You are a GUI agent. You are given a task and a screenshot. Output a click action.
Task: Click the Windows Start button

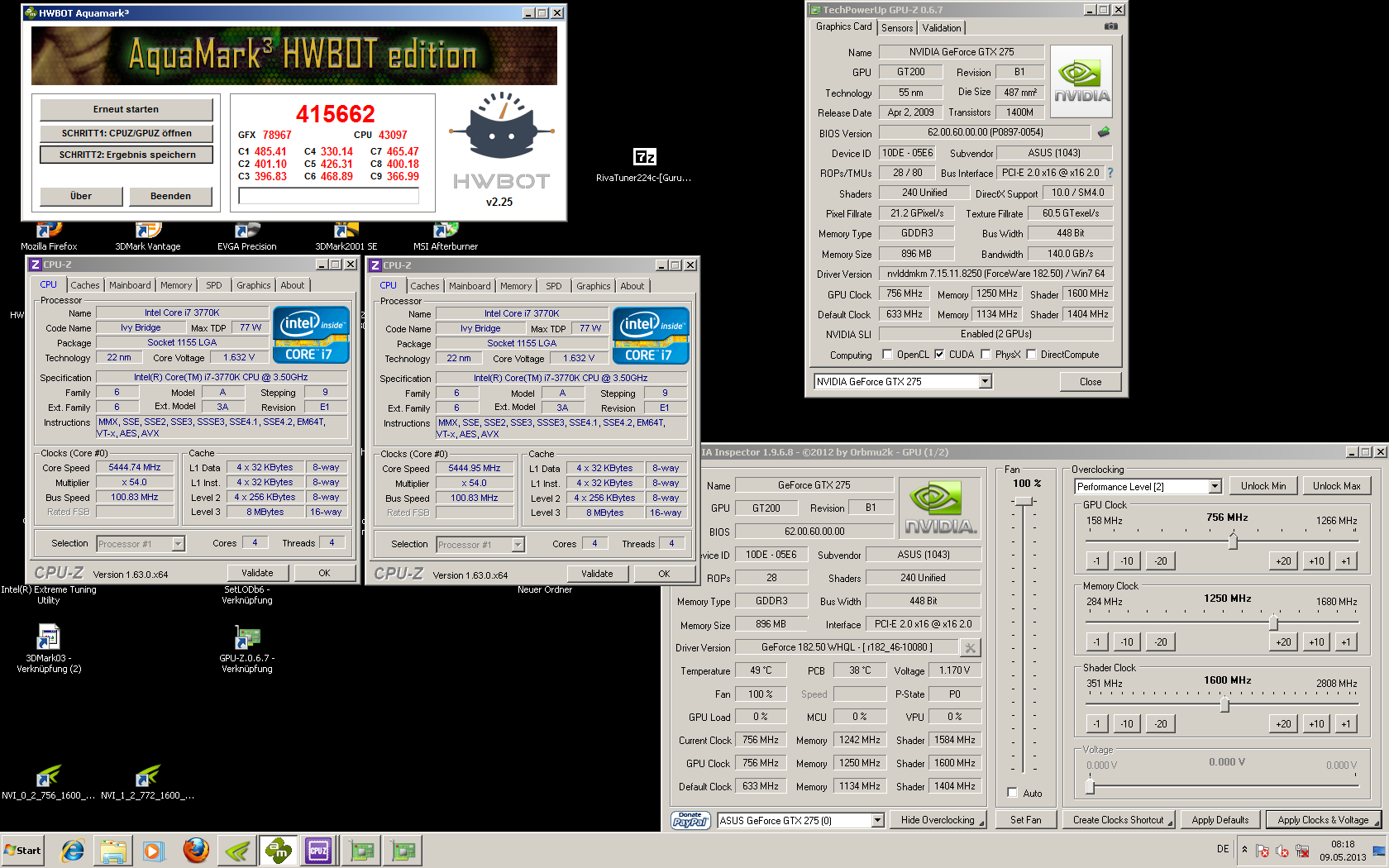click(23, 850)
